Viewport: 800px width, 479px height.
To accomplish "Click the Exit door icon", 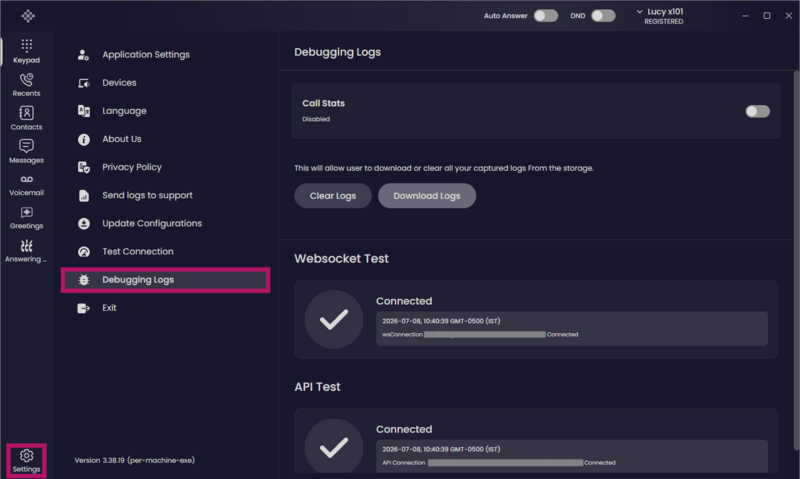I will point(84,308).
